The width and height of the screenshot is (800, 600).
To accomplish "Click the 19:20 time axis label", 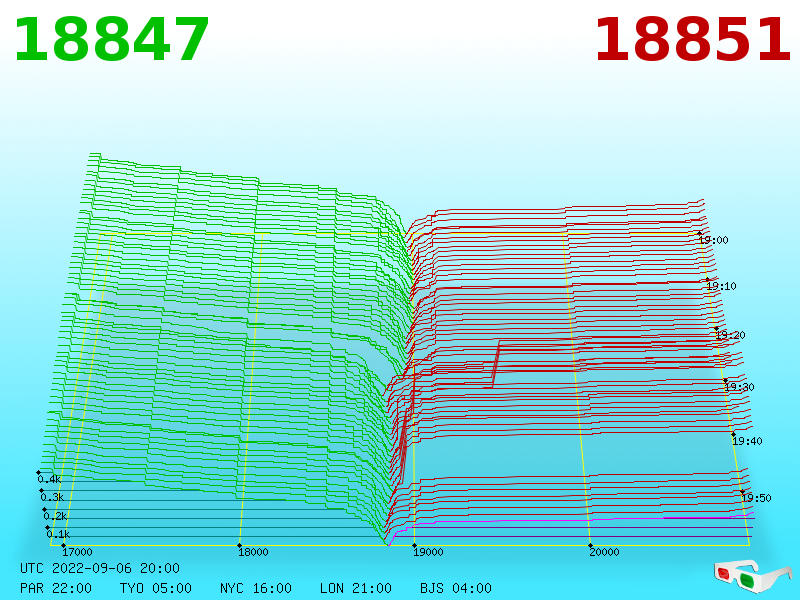I will [731, 335].
